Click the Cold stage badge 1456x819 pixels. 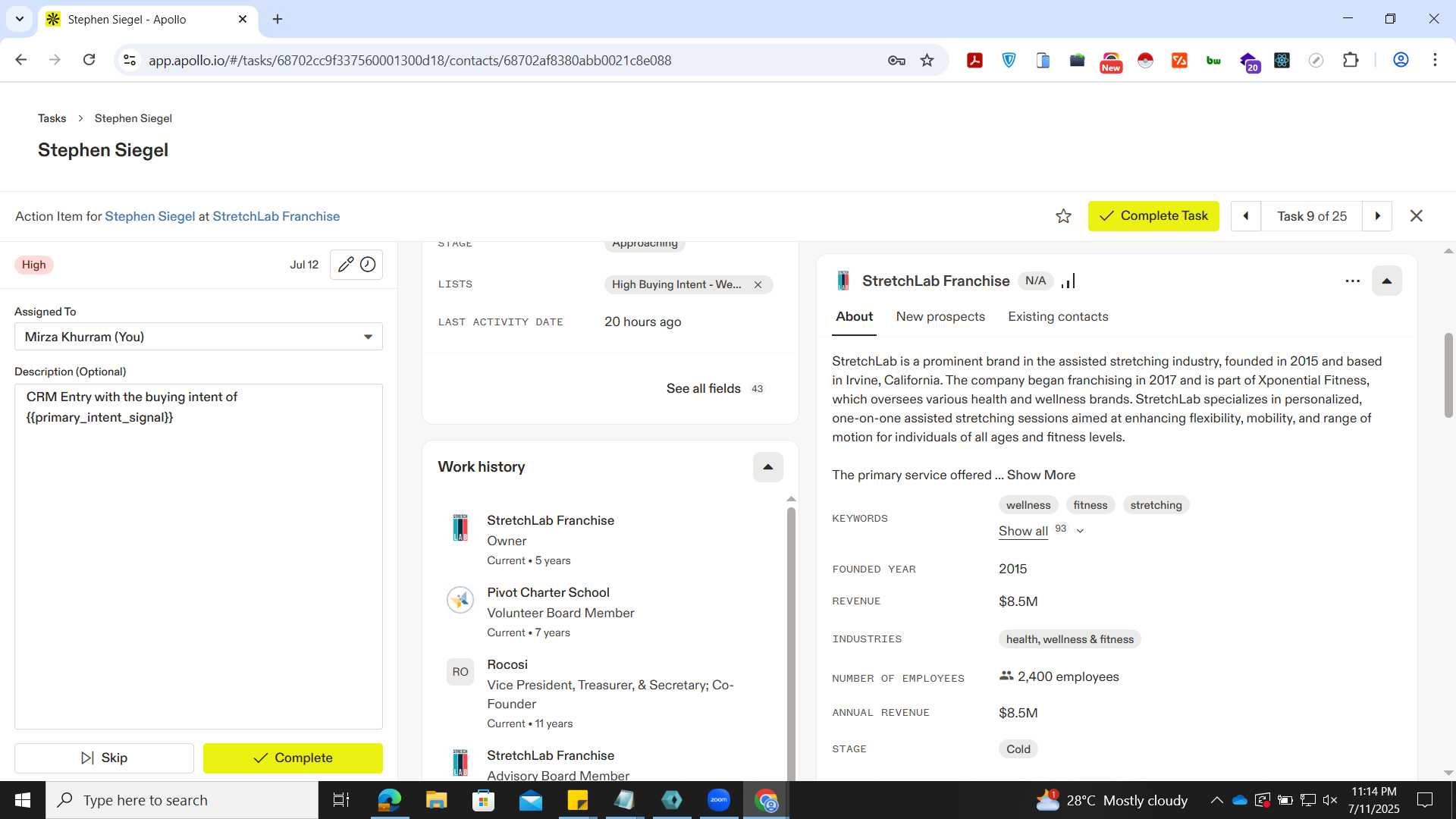1018,749
